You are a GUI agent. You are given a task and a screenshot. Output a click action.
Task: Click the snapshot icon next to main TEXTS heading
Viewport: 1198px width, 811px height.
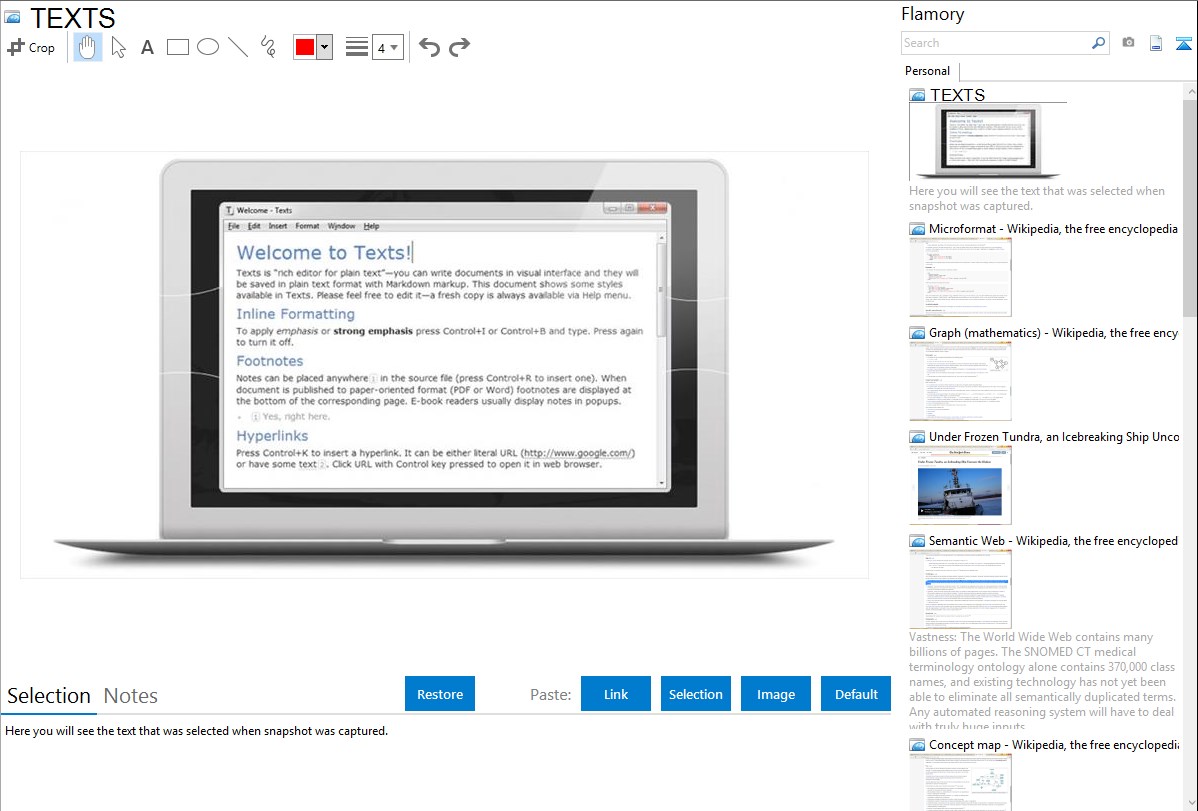(x=12, y=17)
